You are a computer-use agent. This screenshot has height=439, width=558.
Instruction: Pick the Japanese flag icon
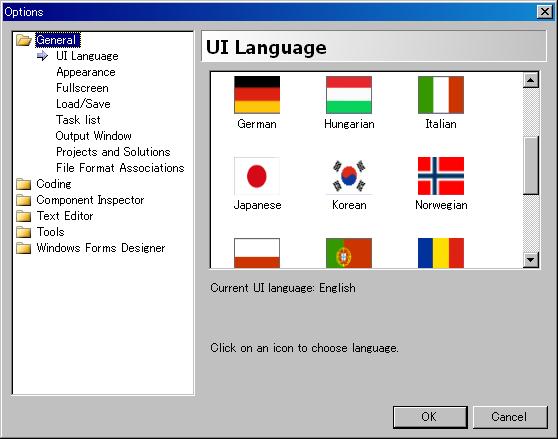[257, 176]
